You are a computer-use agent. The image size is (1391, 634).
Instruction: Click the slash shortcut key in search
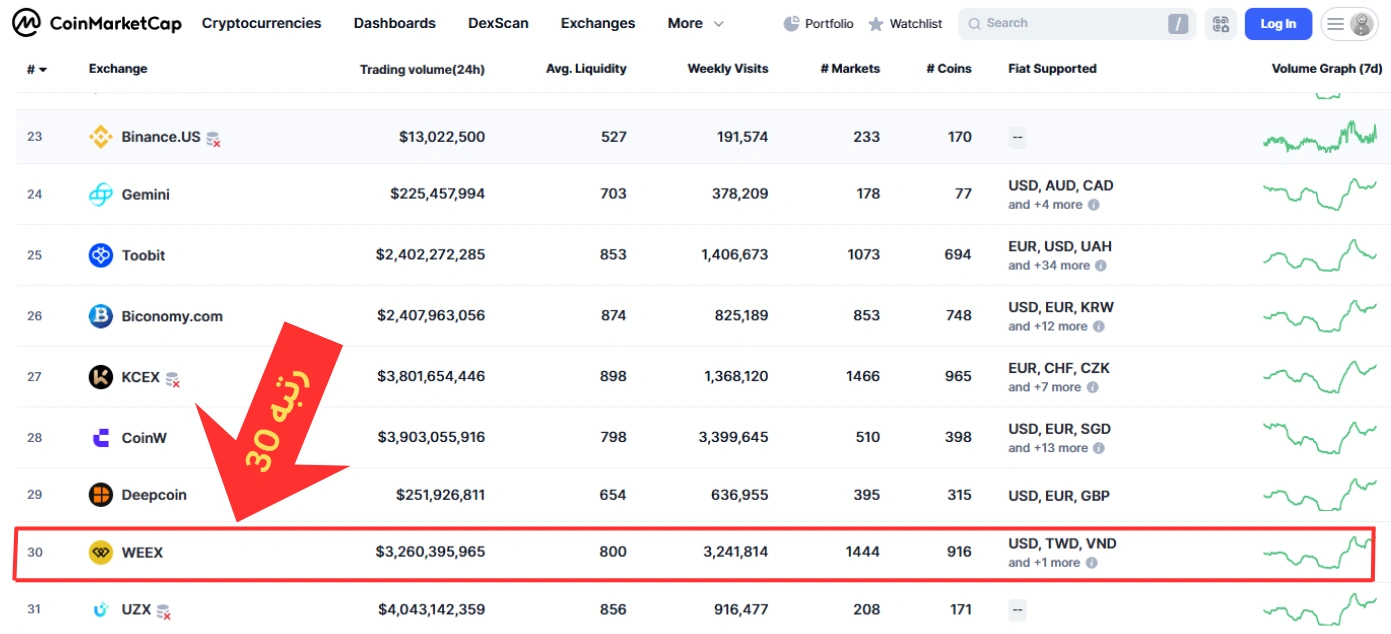(x=1179, y=24)
